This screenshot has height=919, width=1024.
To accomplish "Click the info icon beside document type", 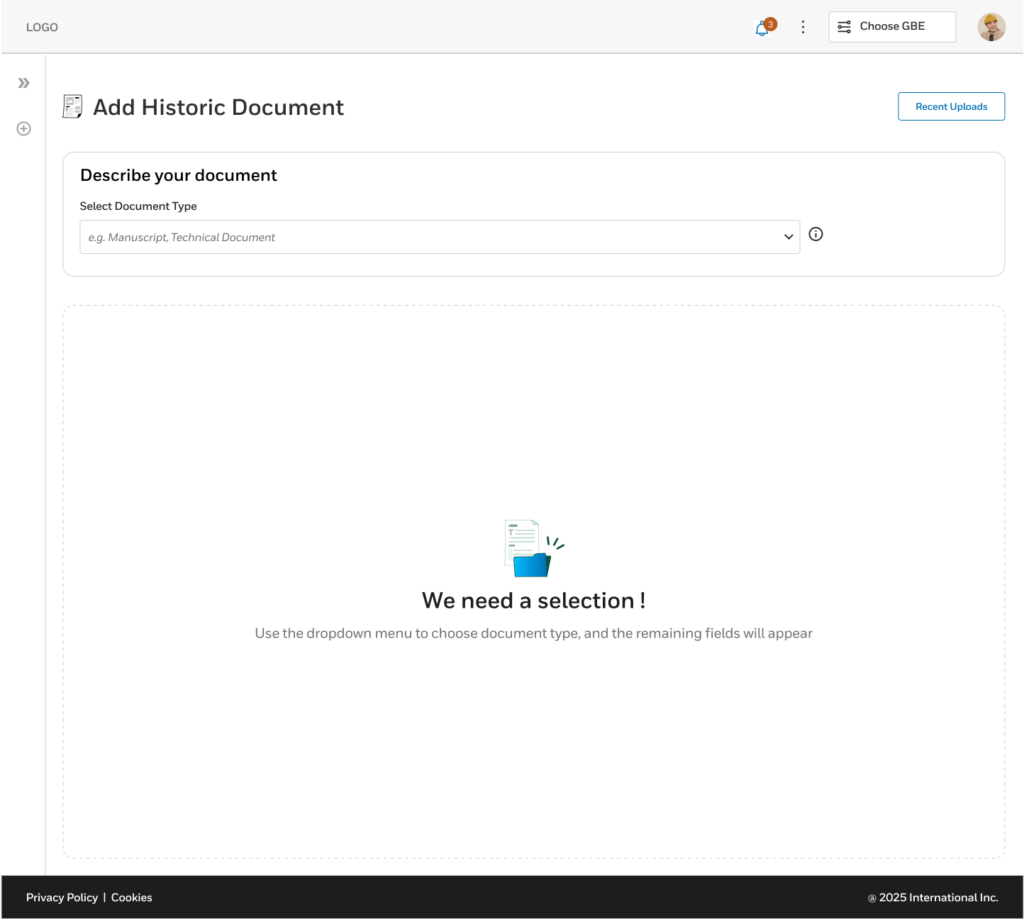I will coord(816,234).
